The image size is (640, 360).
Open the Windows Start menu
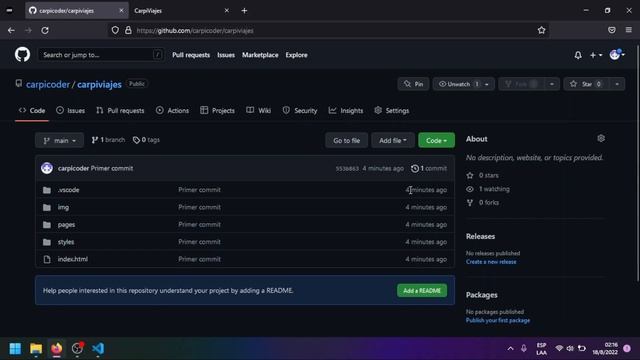coord(15,349)
